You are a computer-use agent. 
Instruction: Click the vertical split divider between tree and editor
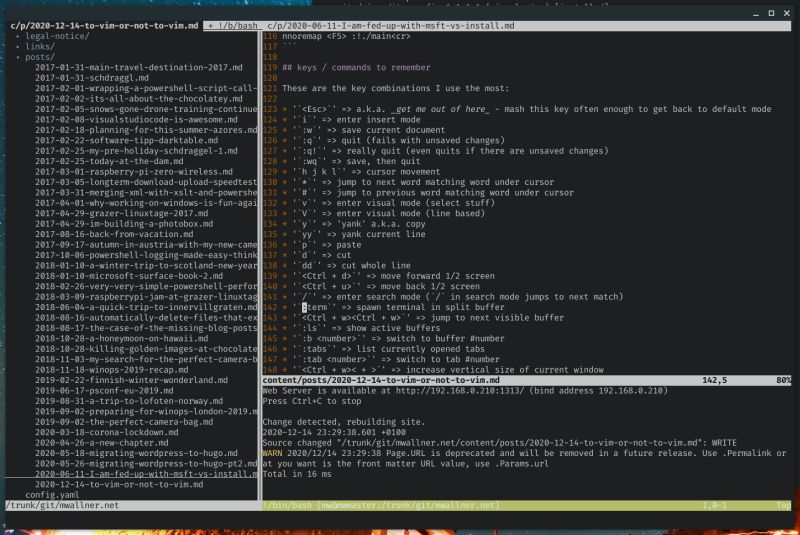(260, 265)
